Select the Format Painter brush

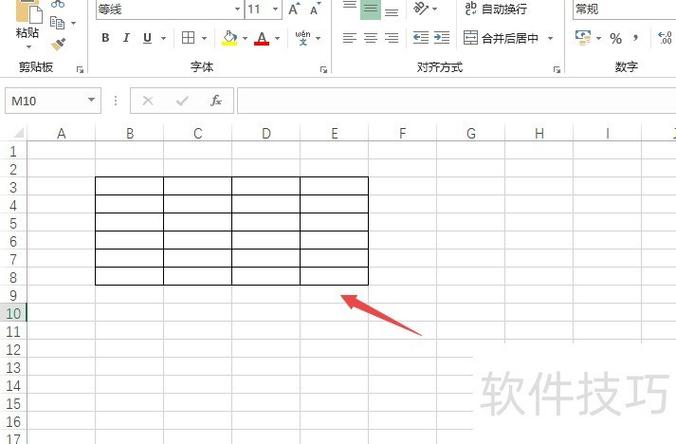coord(58,44)
